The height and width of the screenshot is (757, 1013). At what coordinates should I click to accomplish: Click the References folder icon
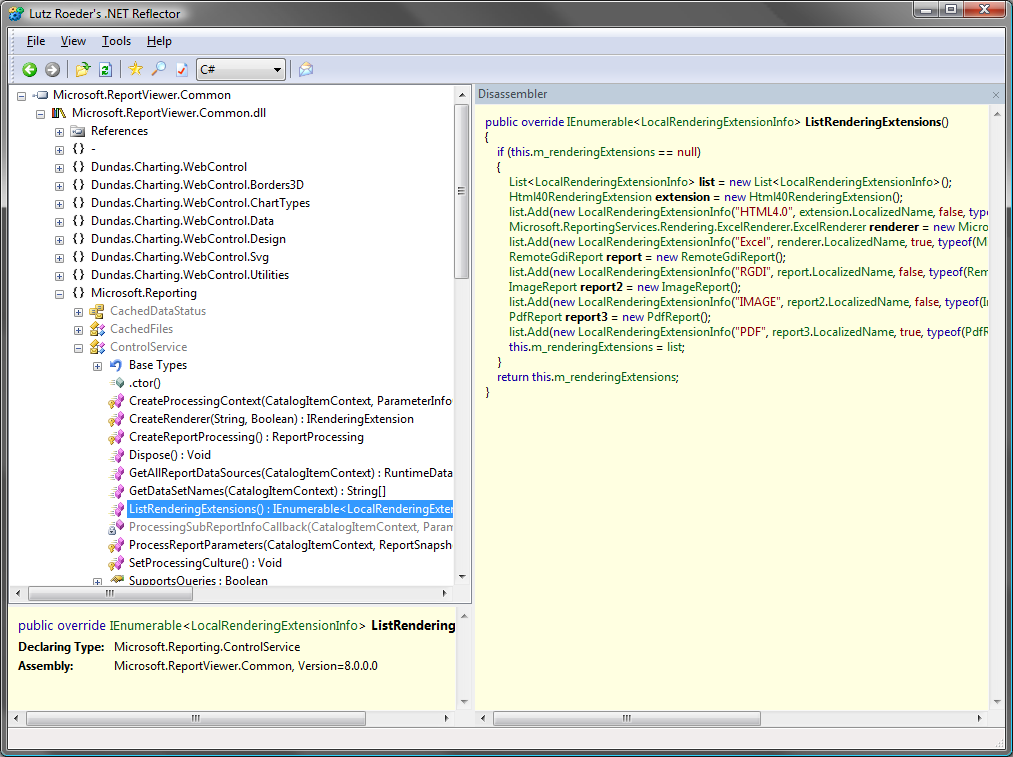pyautogui.click(x=78, y=131)
